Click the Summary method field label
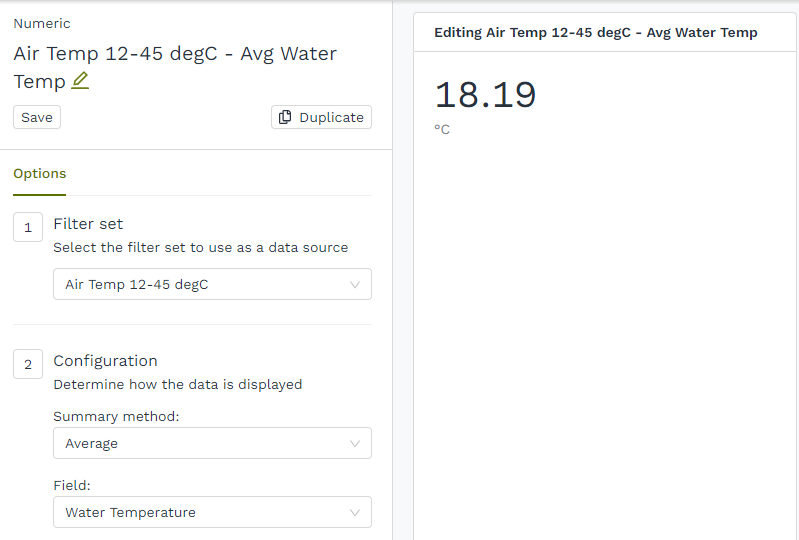This screenshot has height=540, width=799. pos(116,416)
